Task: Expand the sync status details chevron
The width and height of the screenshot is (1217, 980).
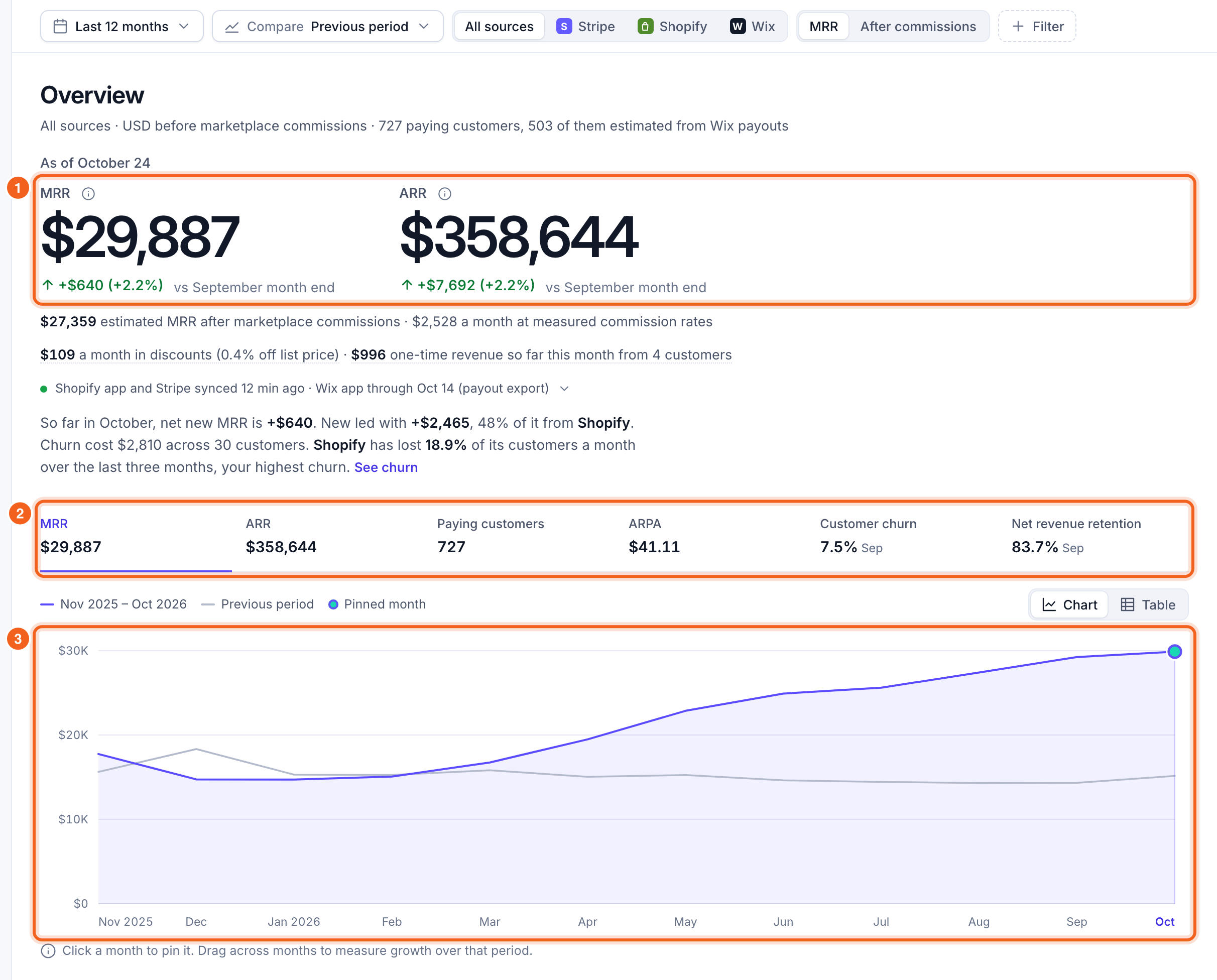Action: tap(564, 389)
